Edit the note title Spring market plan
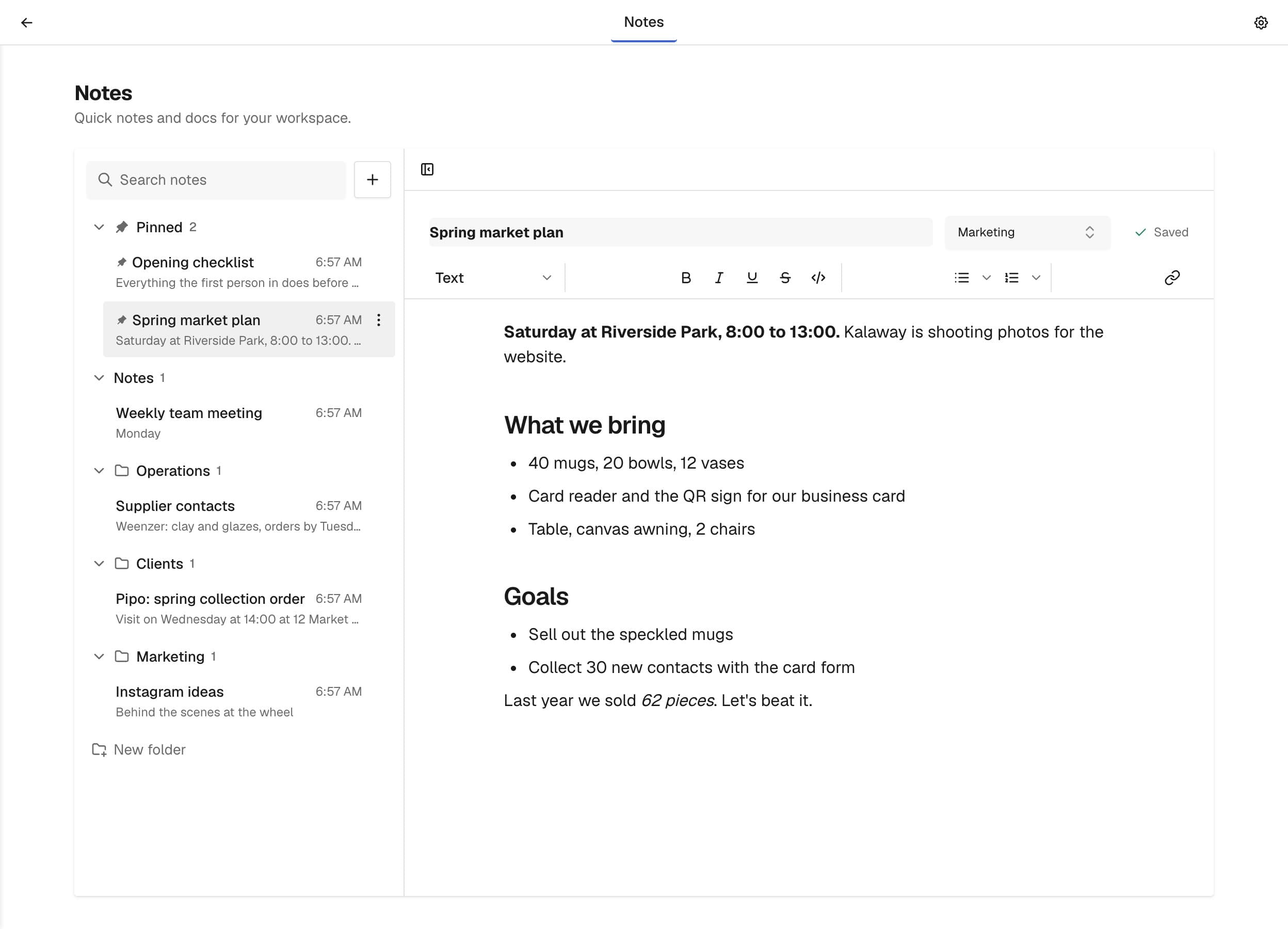This screenshot has height=929, width=1288. click(x=680, y=232)
